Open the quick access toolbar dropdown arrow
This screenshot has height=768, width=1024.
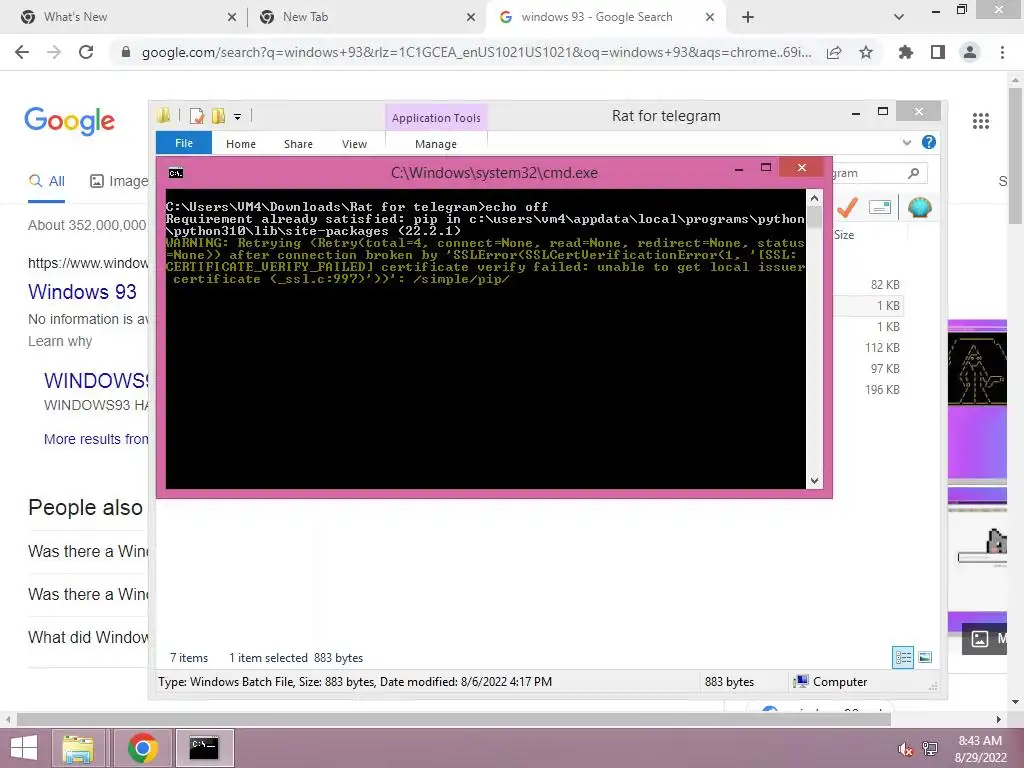click(x=237, y=117)
